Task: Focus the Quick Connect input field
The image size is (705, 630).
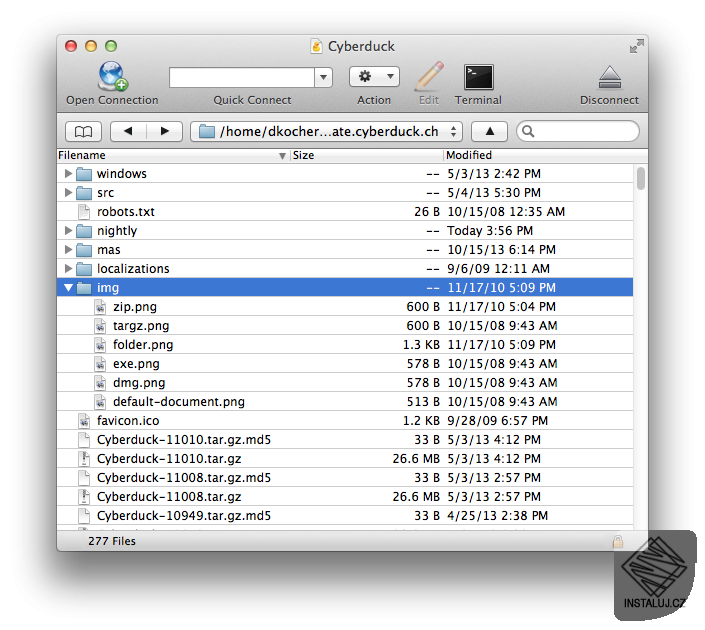Action: tap(242, 78)
